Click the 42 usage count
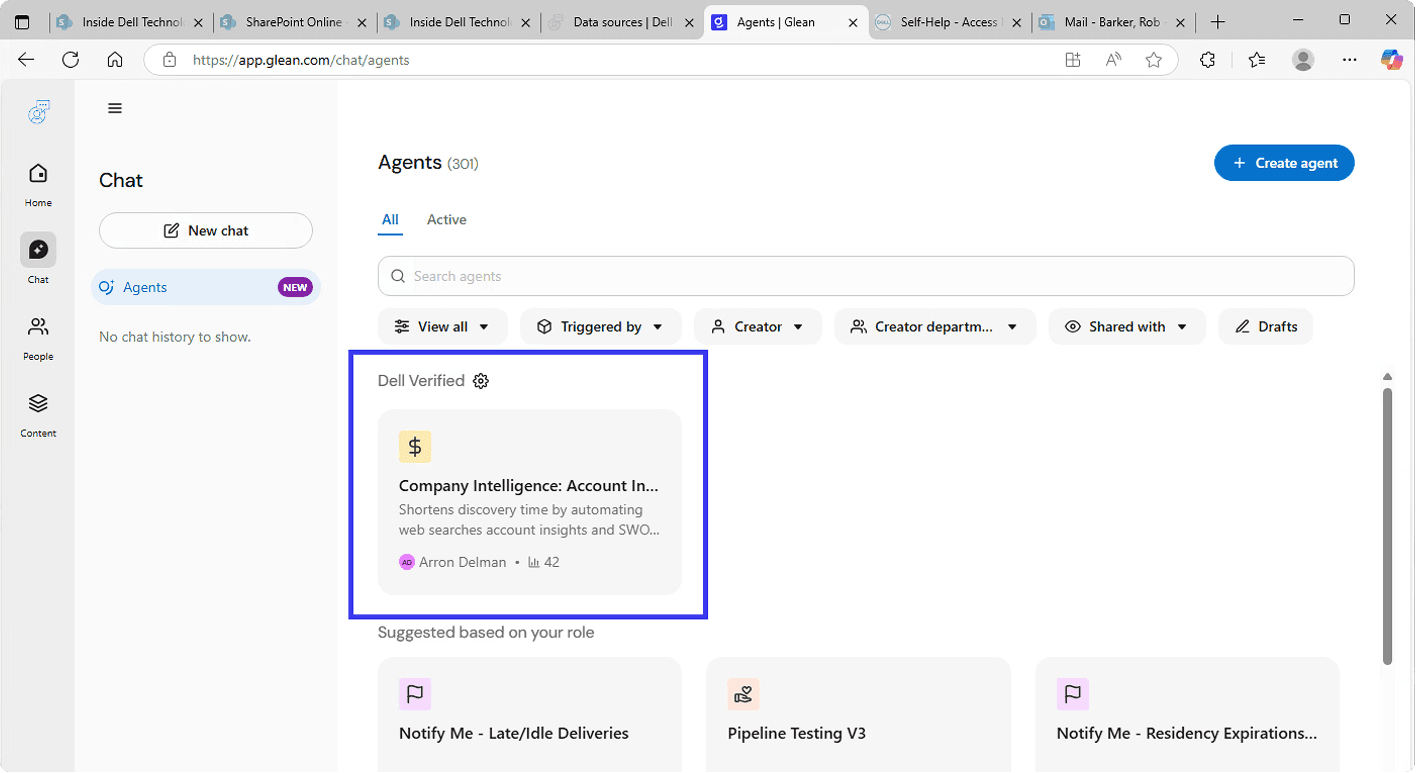Viewport: 1416px width, 773px height. (x=551, y=563)
